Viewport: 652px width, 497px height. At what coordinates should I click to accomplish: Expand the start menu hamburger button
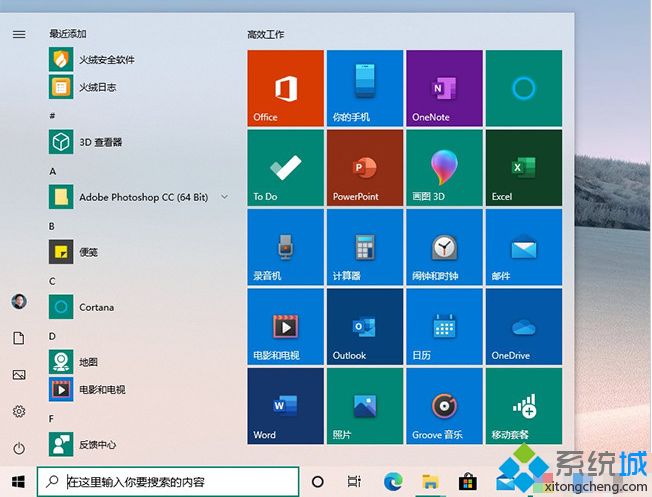tap(19, 34)
